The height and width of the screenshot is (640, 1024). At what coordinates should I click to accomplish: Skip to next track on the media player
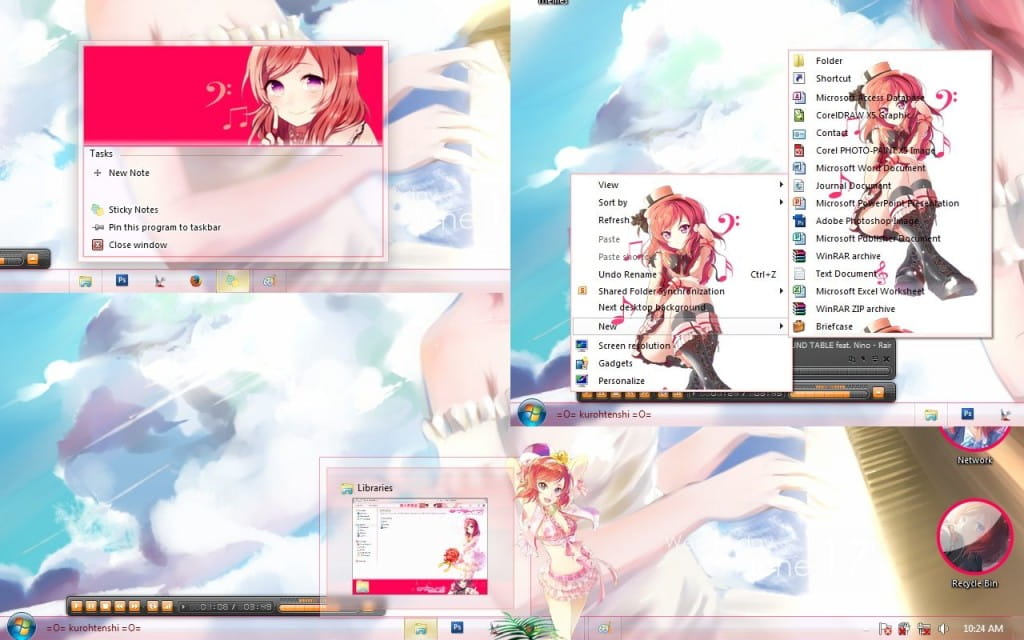coord(133,605)
